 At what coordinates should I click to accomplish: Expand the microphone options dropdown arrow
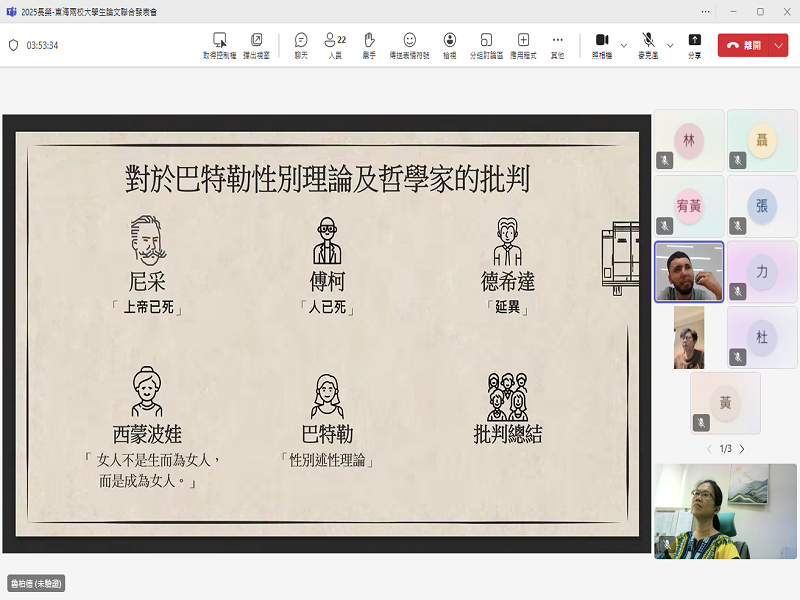(670, 45)
